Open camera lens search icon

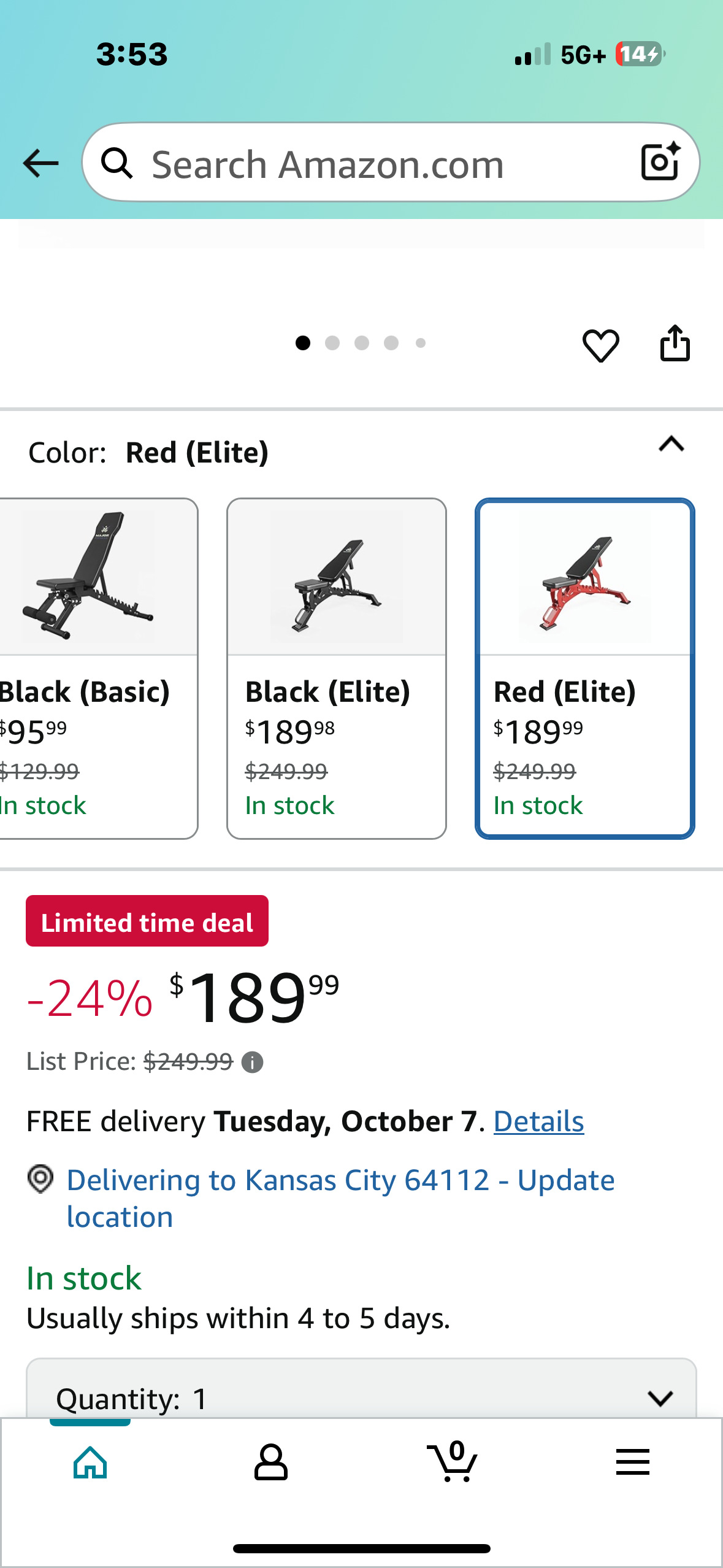click(x=660, y=162)
